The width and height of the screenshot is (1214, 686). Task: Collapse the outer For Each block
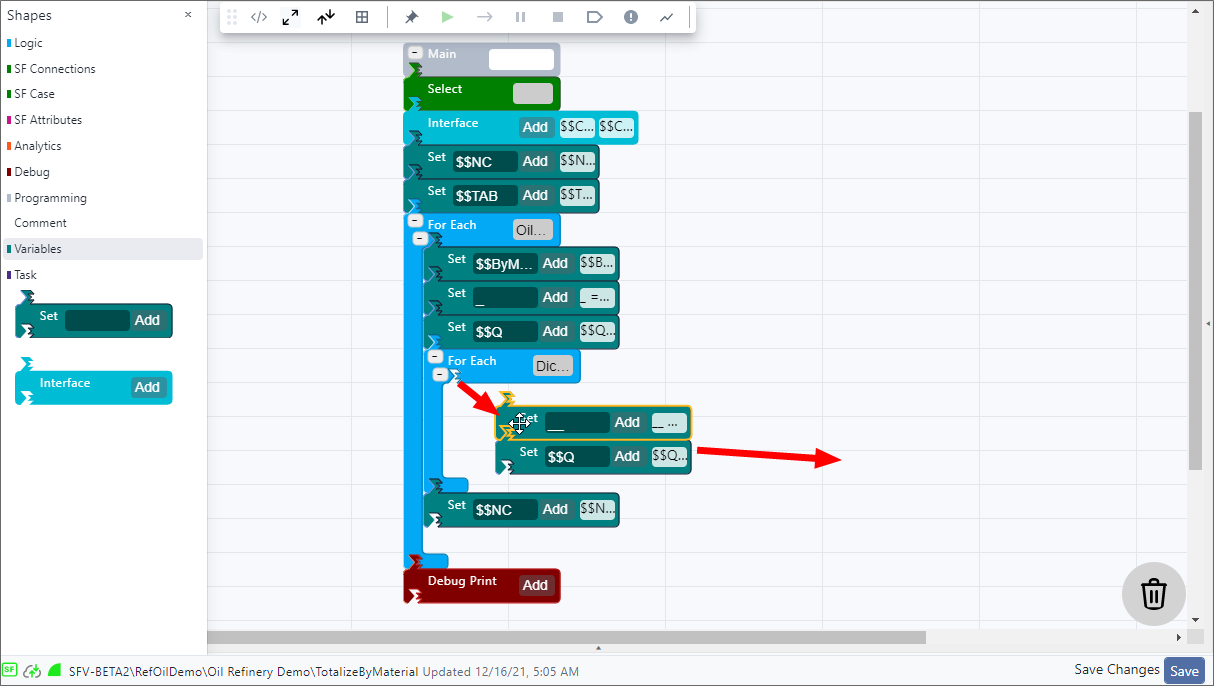pos(415,221)
